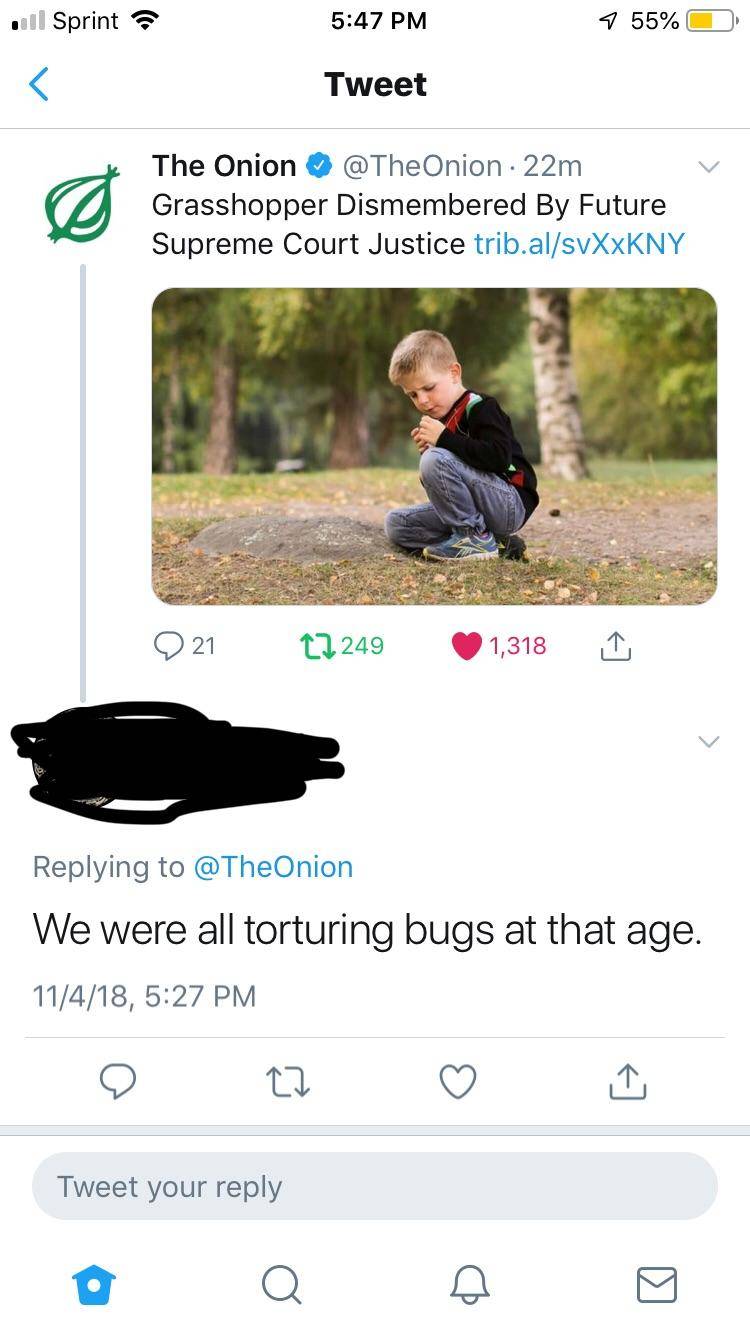Viewport: 750px width, 1334px height.
Task: Reply to the torturing bugs tweet
Action: click(x=119, y=1081)
